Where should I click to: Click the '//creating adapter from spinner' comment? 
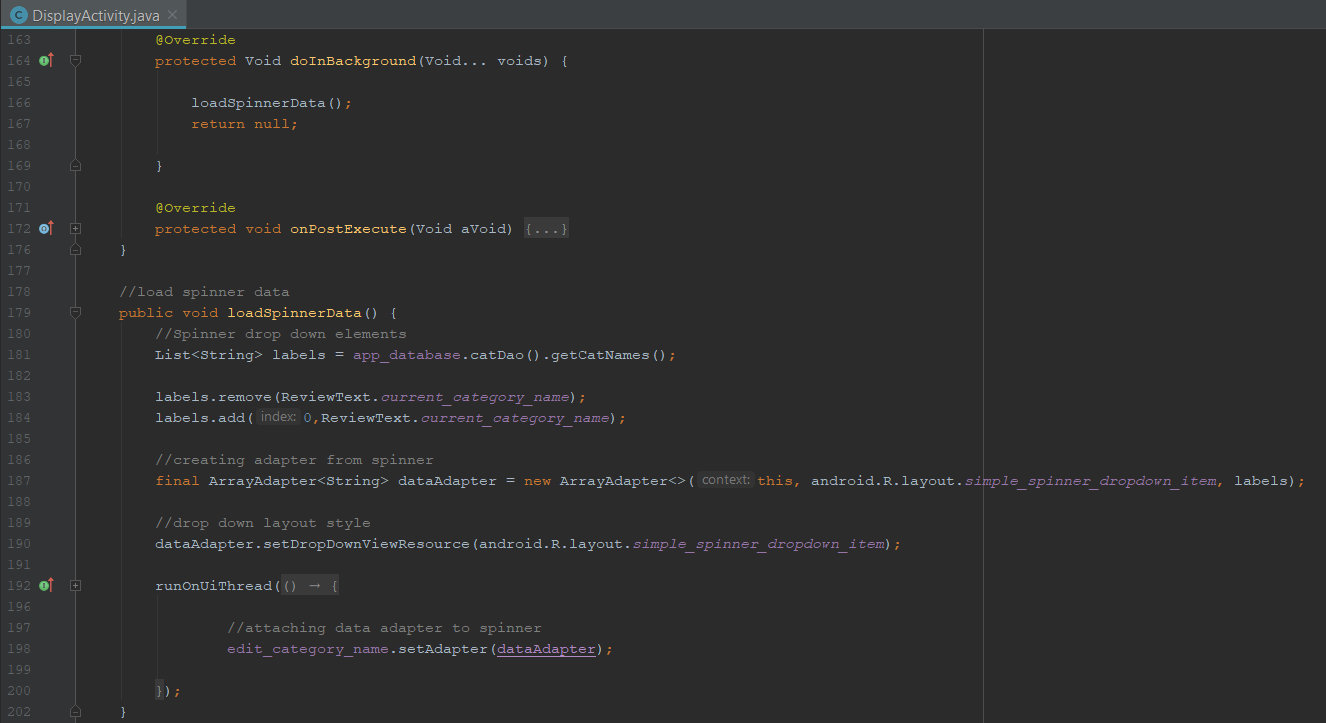click(294, 460)
